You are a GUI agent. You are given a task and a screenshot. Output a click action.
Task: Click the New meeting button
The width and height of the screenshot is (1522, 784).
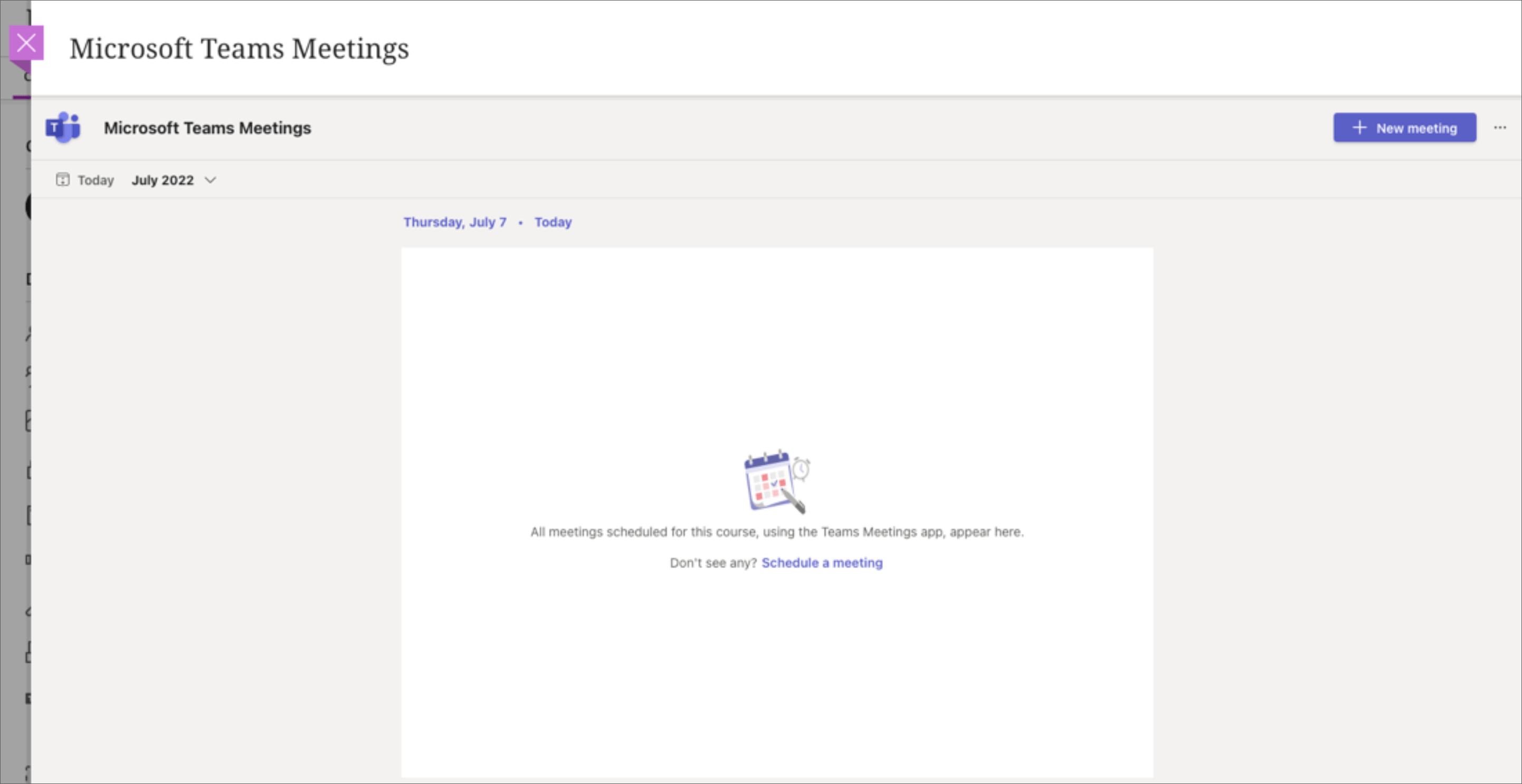(x=1405, y=128)
